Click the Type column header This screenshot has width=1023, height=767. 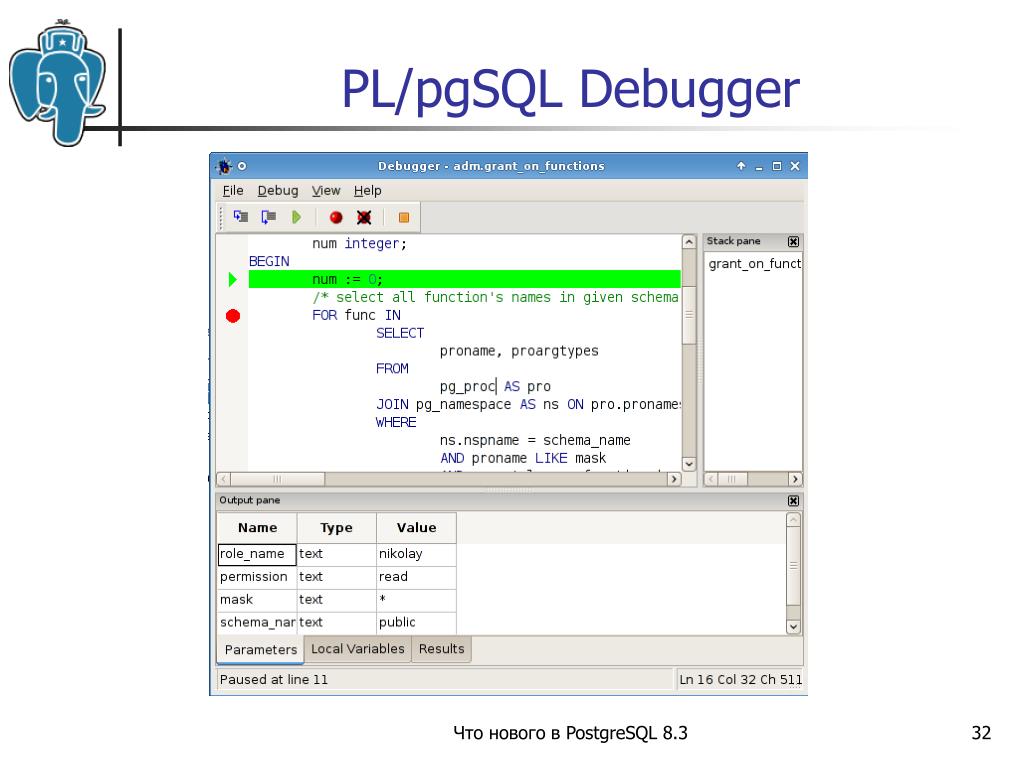point(337,528)
